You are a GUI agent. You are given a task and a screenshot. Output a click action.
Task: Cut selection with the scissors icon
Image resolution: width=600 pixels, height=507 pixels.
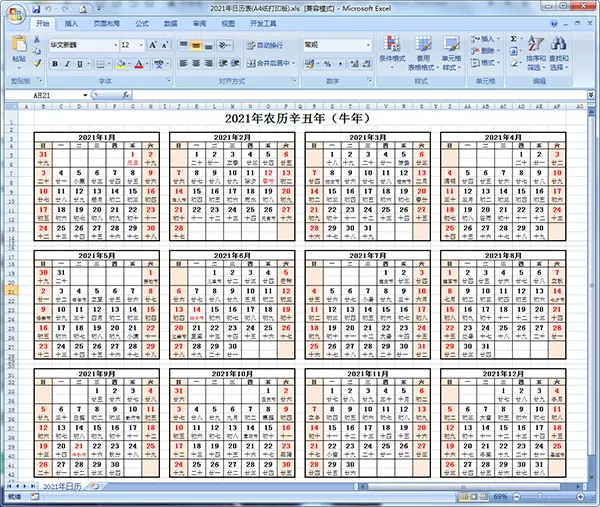[37, 39]
